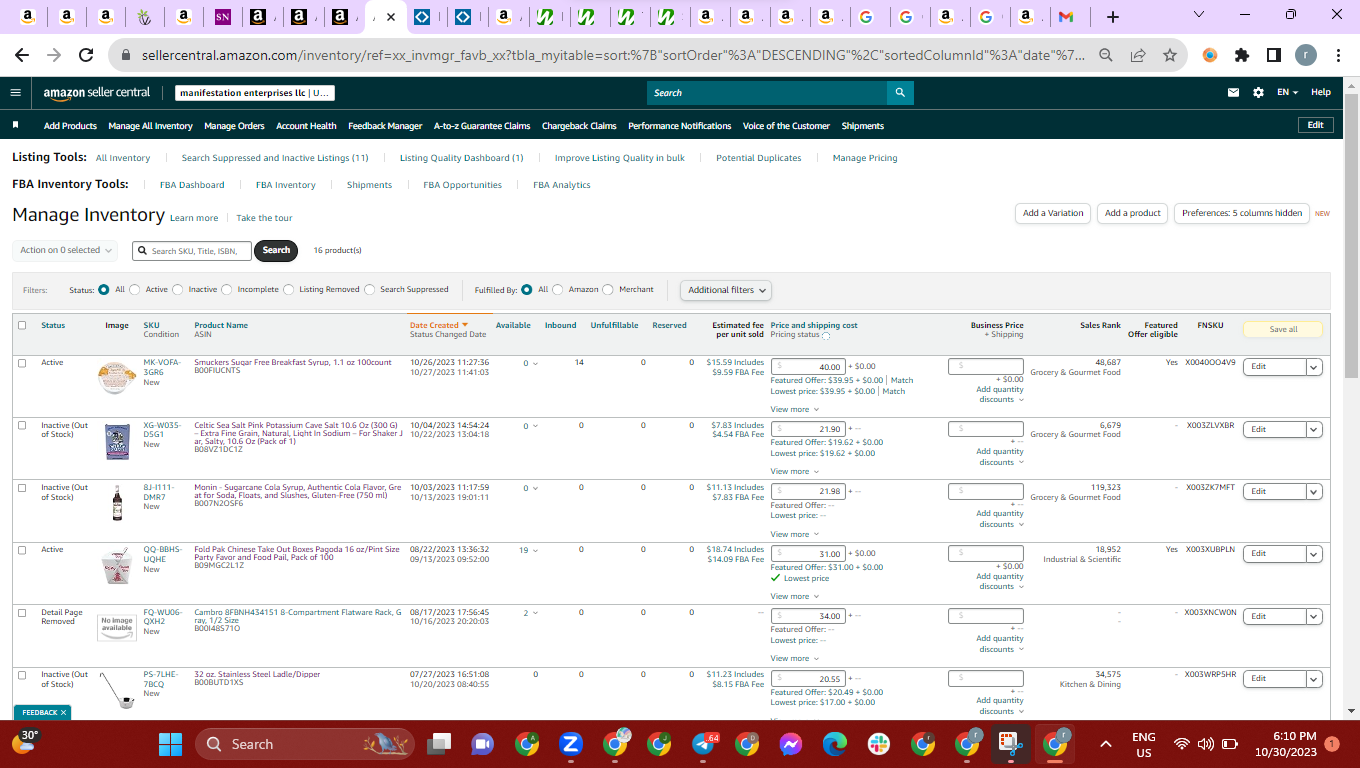Open Listing Quality Dashboard (1) tab
1360x768 pixels.
(461, 158)
